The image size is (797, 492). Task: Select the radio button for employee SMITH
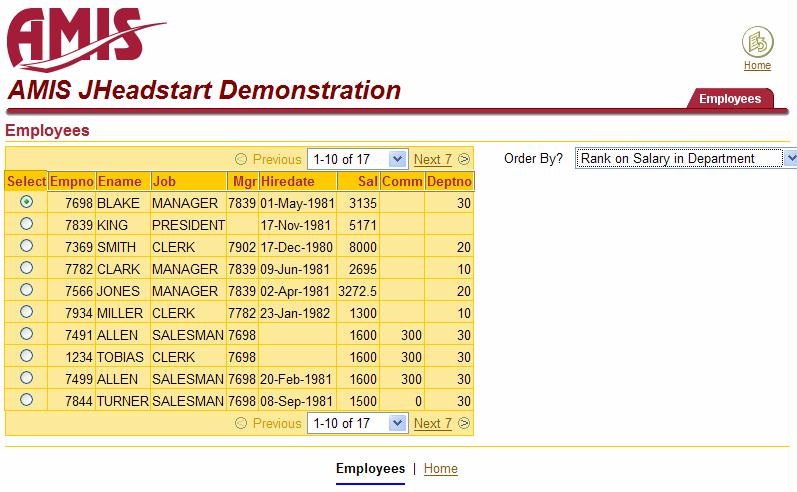[x=26, y=246]
